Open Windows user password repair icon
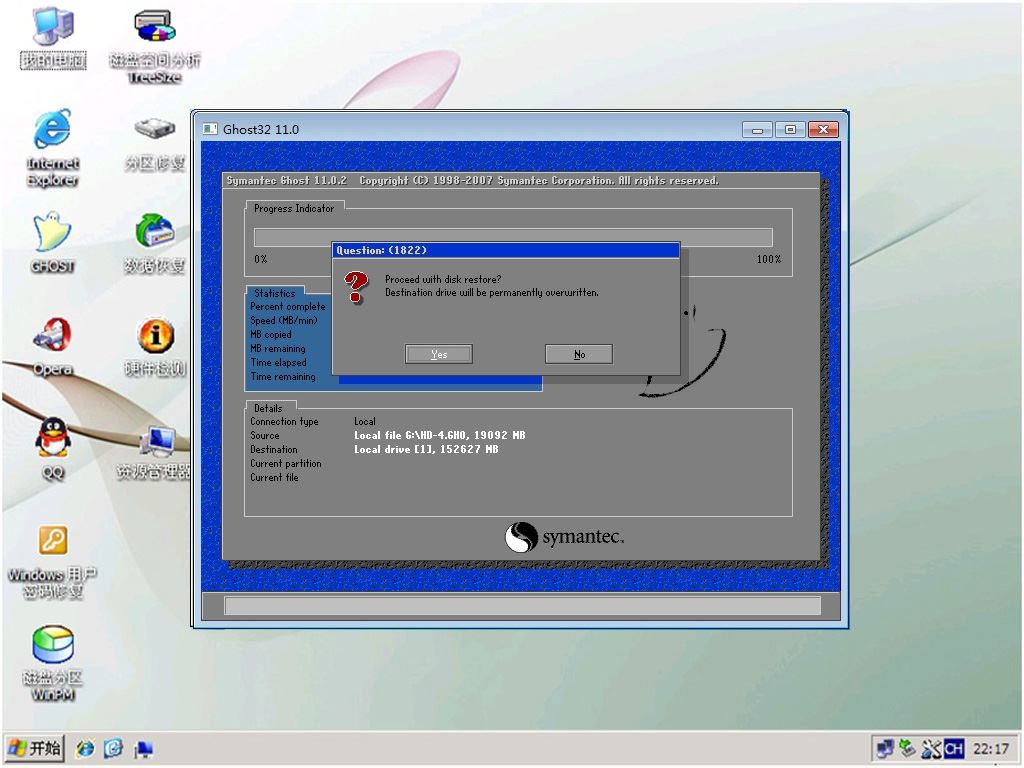The image size is (1024, 768). (x=52, y=562)
